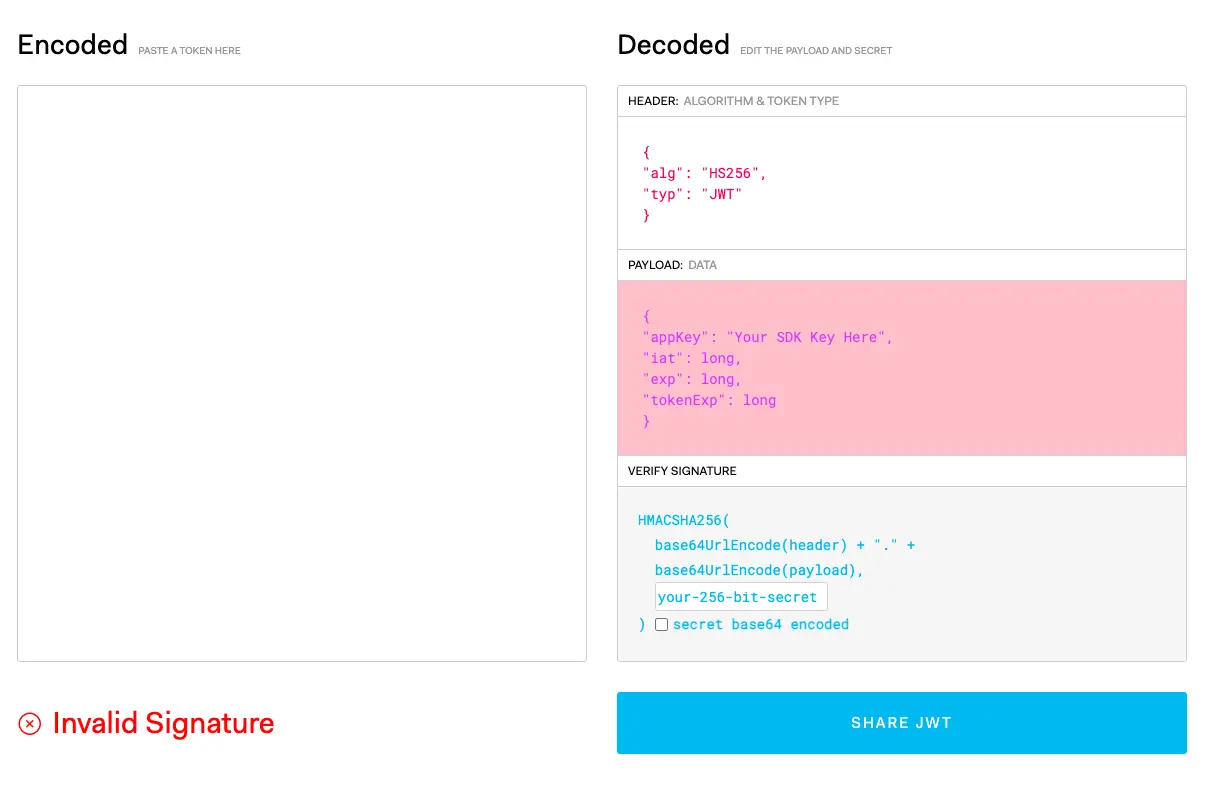Click the Decoded heading
1209x798 pixels.
673,44
